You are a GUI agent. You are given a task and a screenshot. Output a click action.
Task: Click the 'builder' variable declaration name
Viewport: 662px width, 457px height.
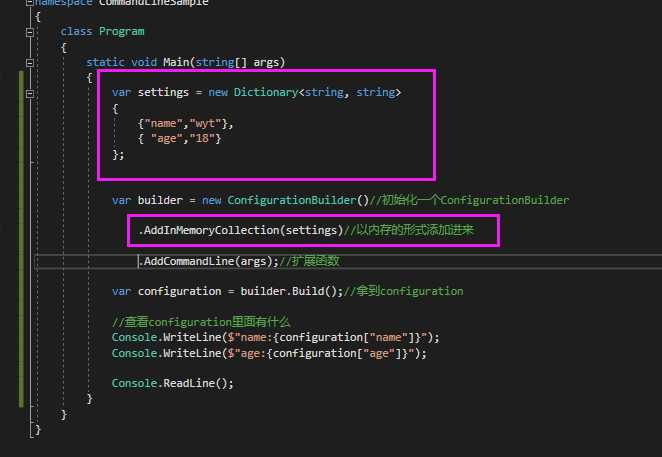pos(160,200)
